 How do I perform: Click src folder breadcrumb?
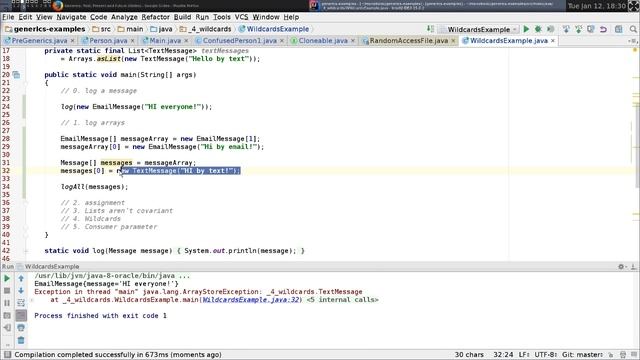(x=101, y=29)
